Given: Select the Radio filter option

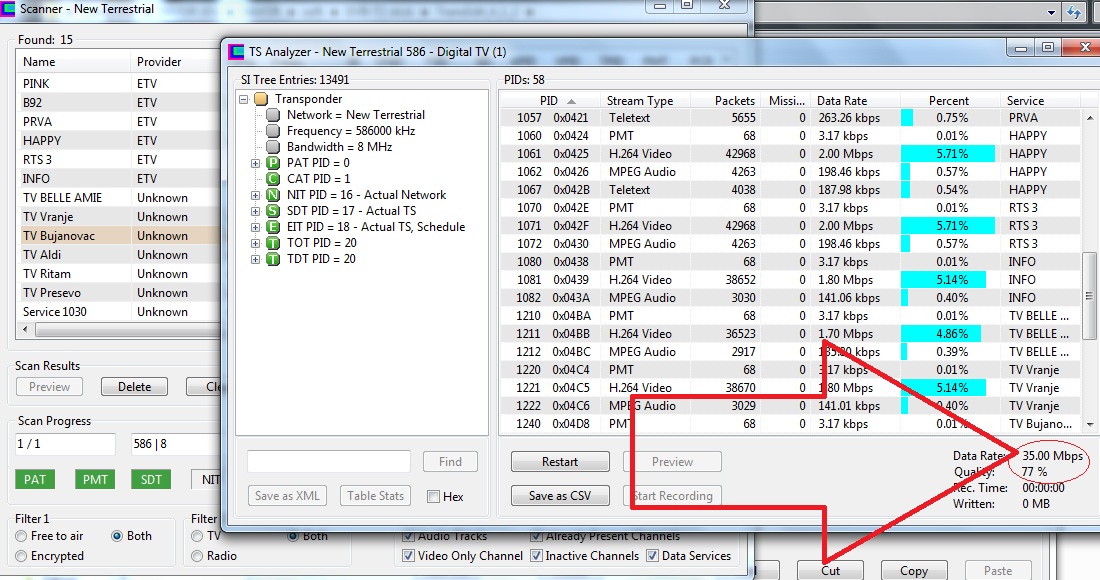Looking at the screenshot, I should click(197, 556).
